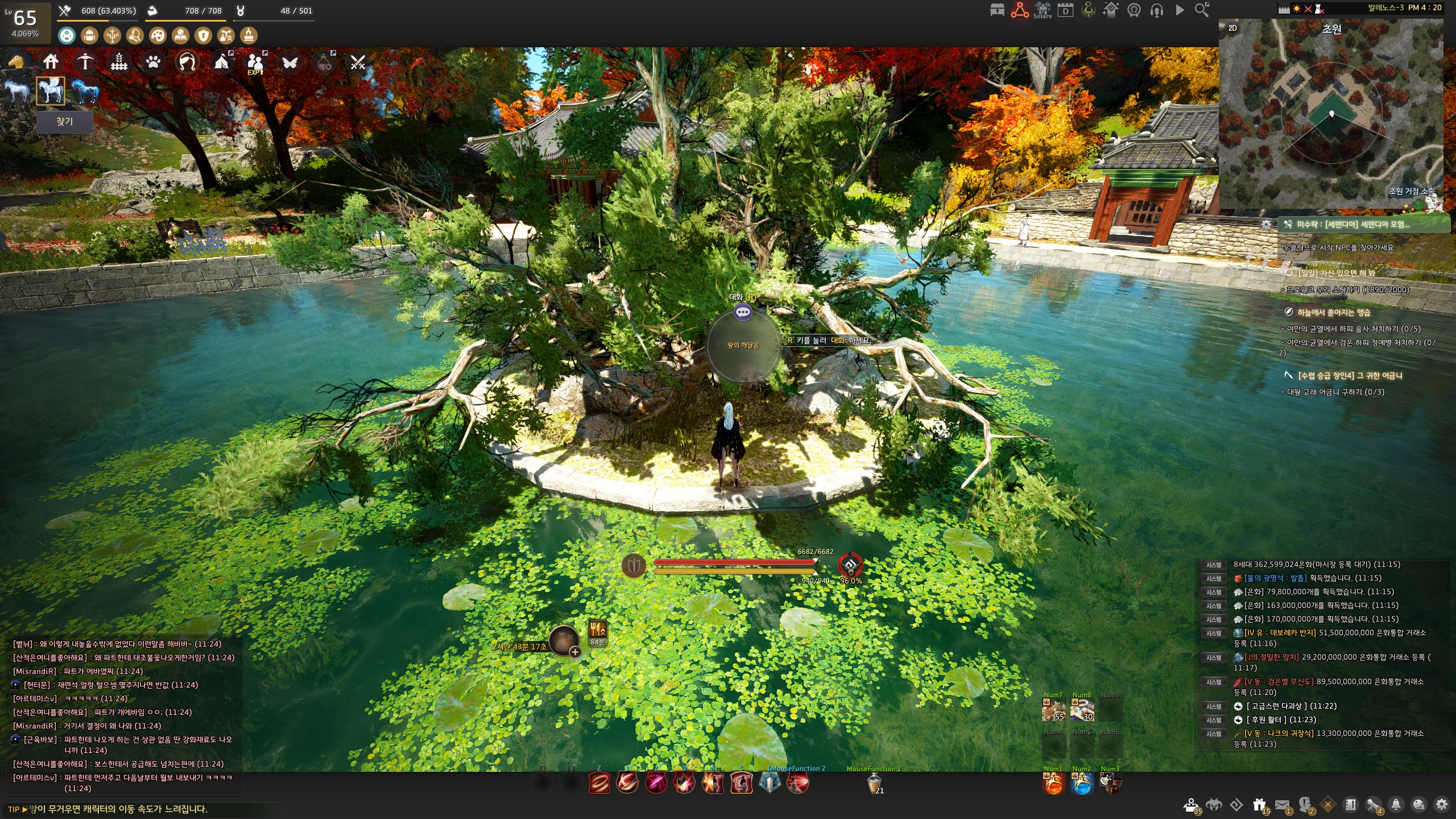Viewport: 1456px width, 819px height.
Task: Open the gift box rewards icon
Action: [x=1259, y=805]
